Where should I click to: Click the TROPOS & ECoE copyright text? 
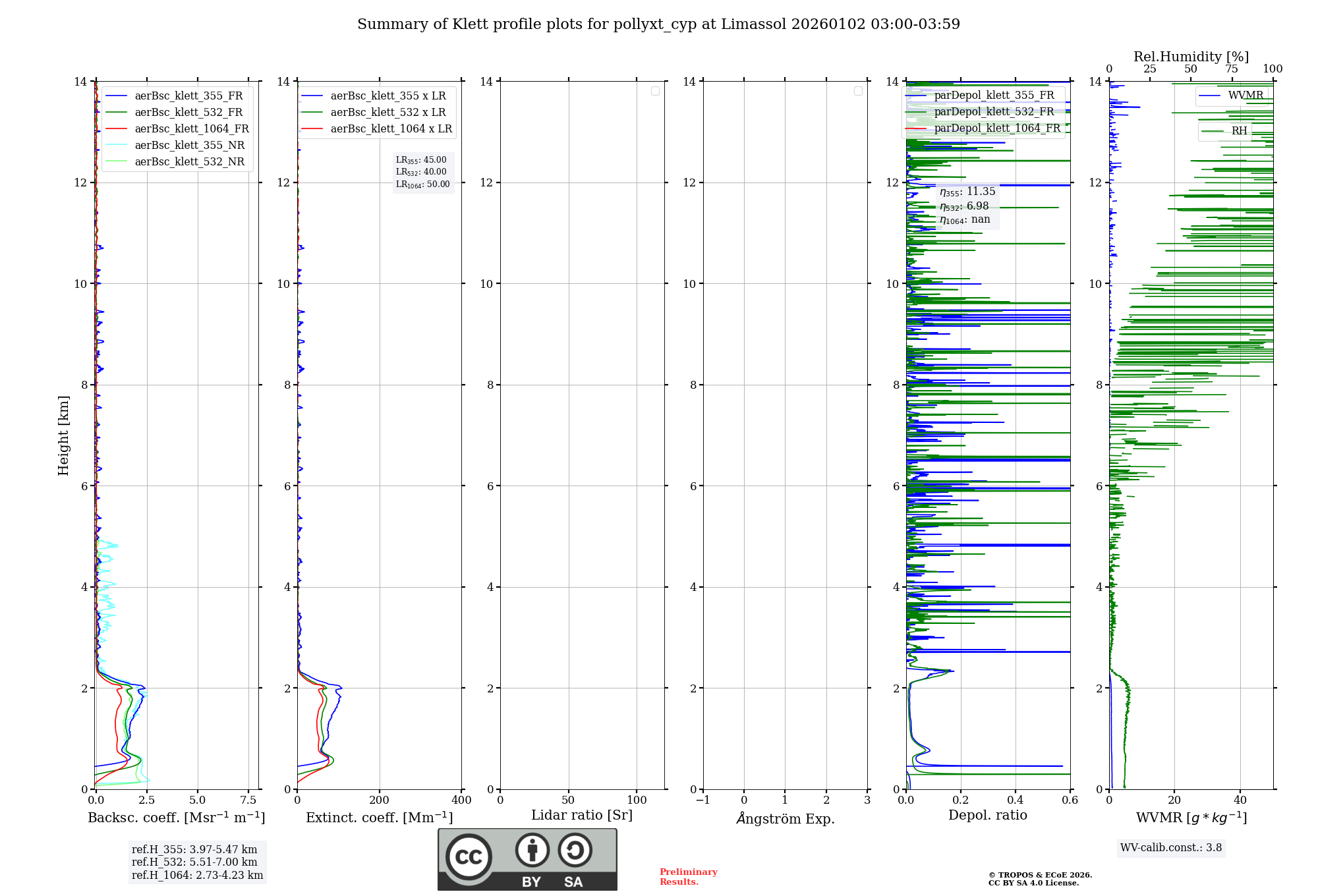(x=1040, y=876)
